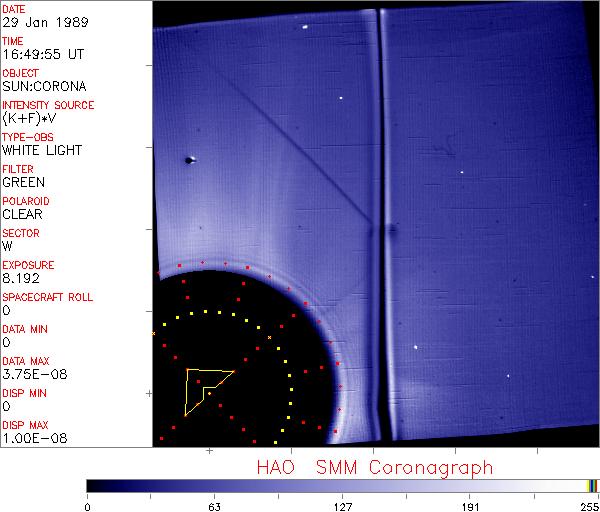The width and height of the screenshot is (600, 512).
Task: Select the WHITE LIGHT observation type
Action: (42, 150)
